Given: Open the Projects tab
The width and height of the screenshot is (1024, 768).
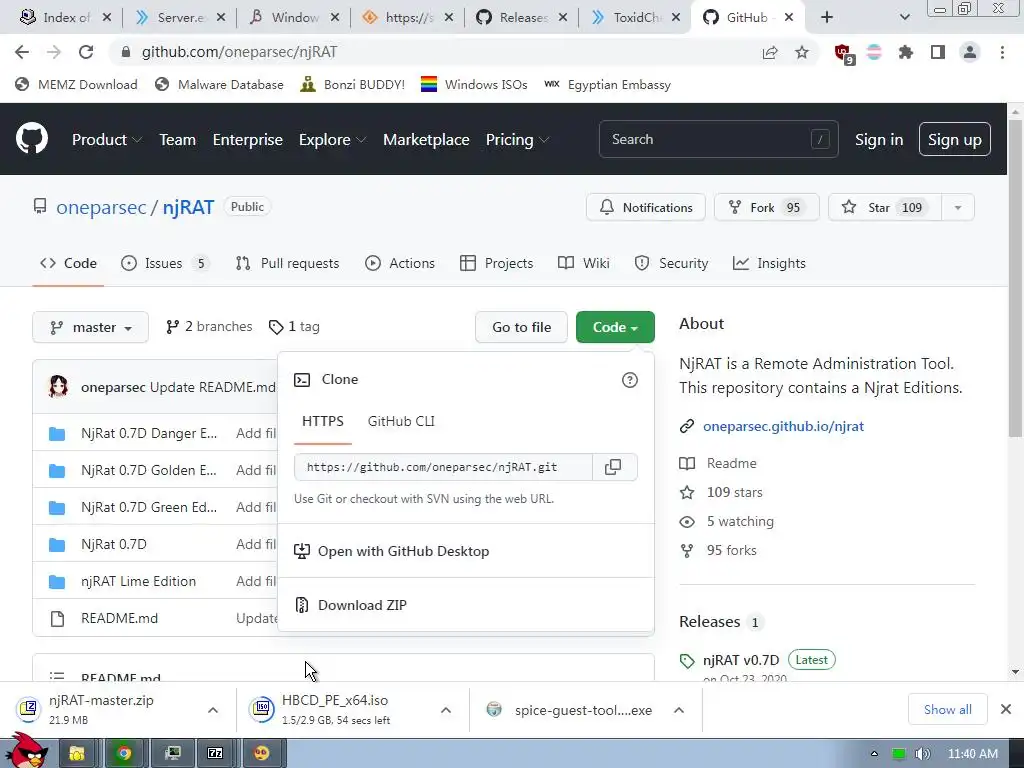Looking at the screenshot, I should (497, 263).
